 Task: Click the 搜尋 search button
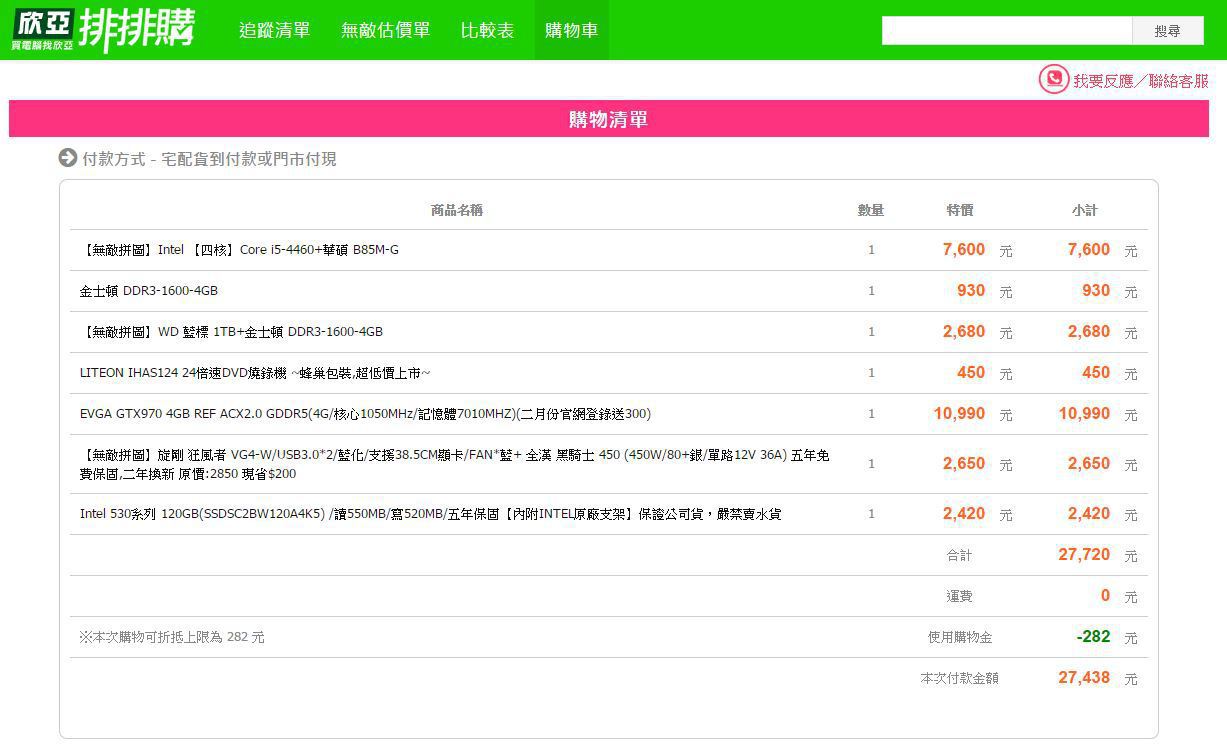[1168, 31]
